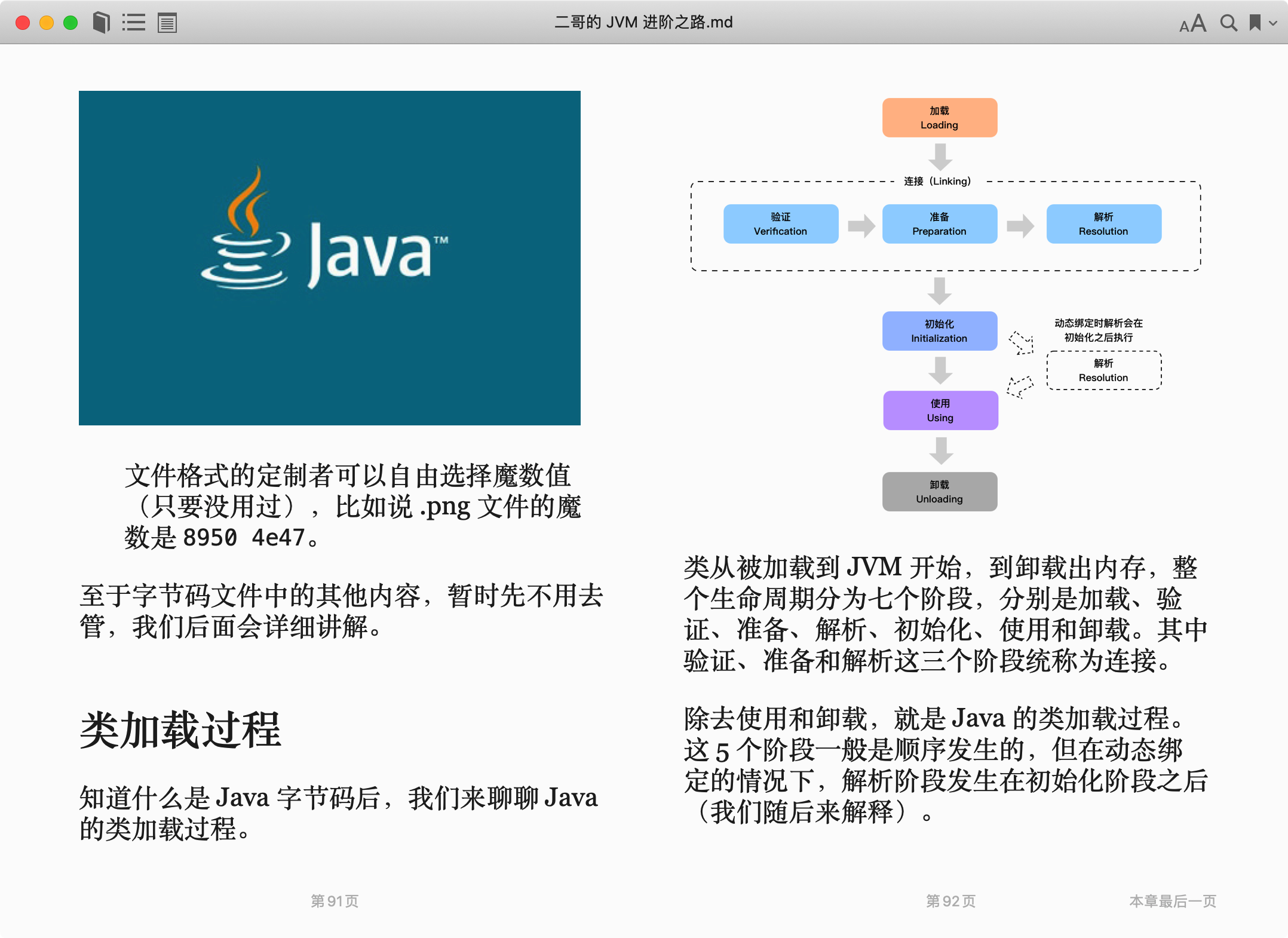Viewport: 1288px width, 938px height.
Task: Toggle a bookmark on the current page
Action: (1256, 22)
